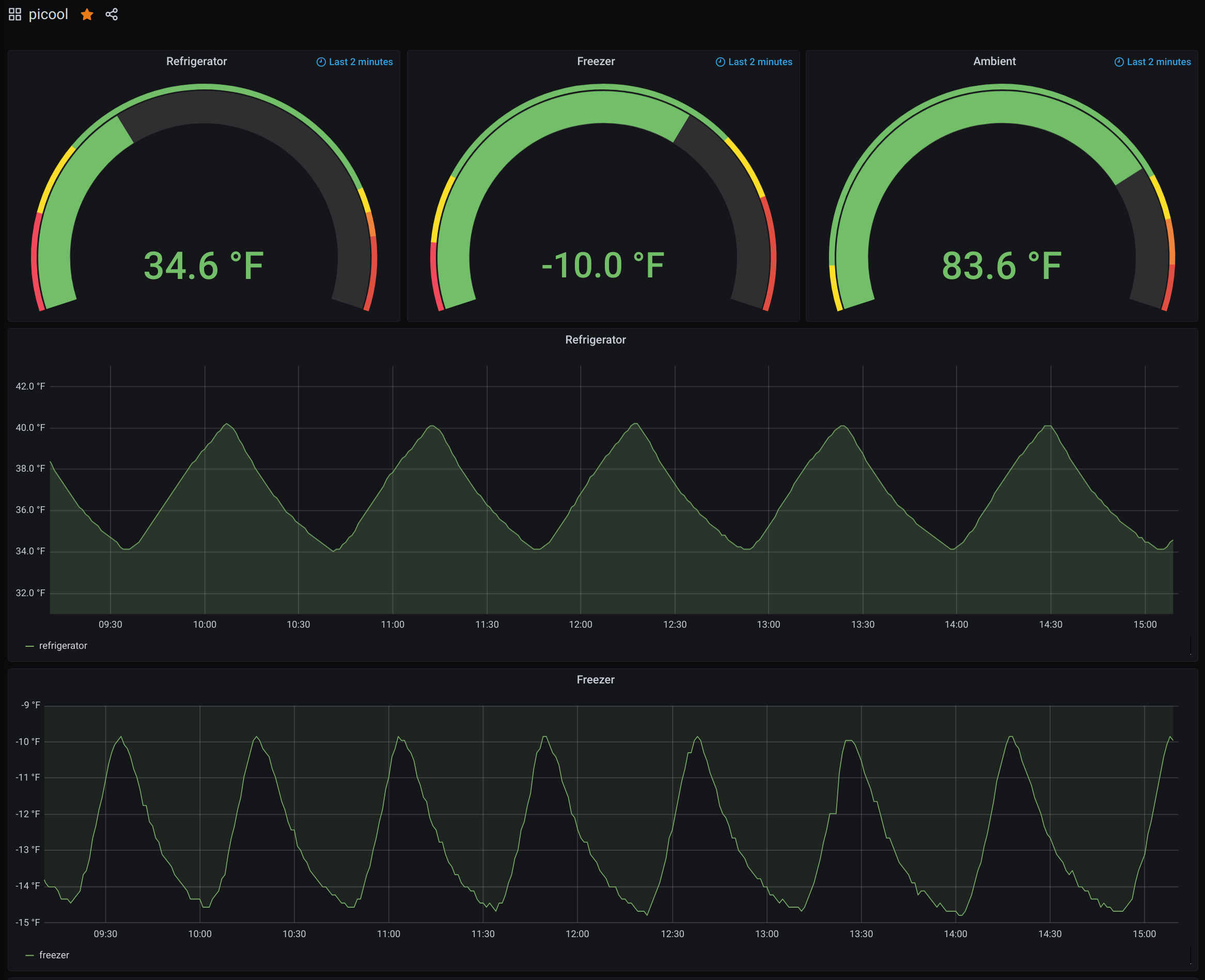1205x980 pixels.
Task: Open the Ambient gauge panel title menu
Action: click(x=994, y=61)
